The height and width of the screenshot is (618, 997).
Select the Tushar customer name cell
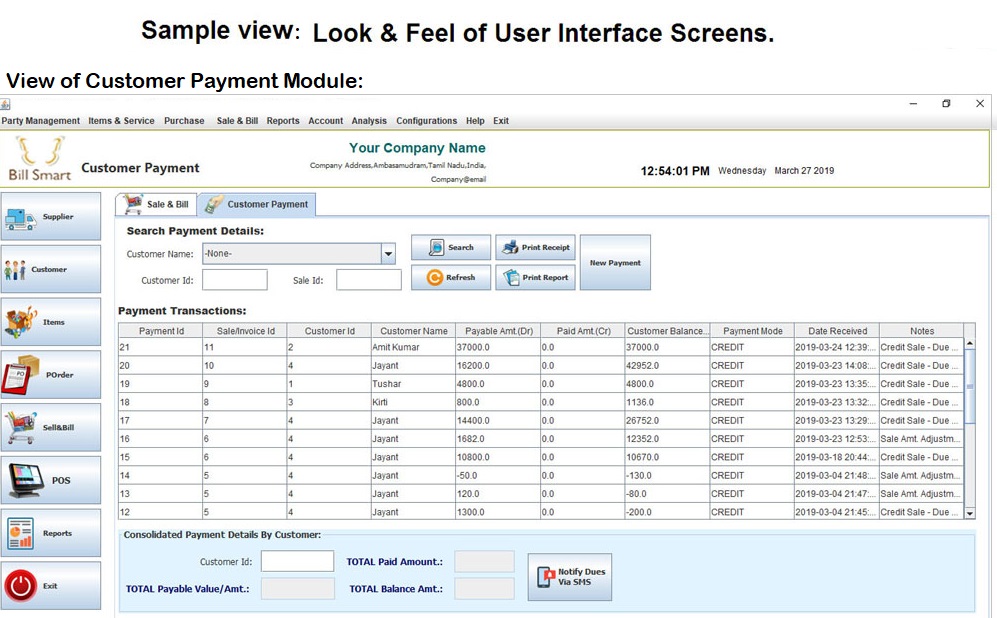[x=414, y=384]
